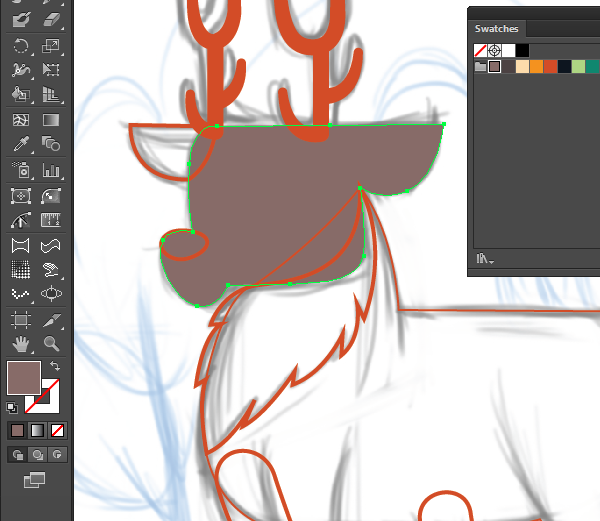
Task: Set paint mode to Gradient
Action: click(x=37, y=431)
